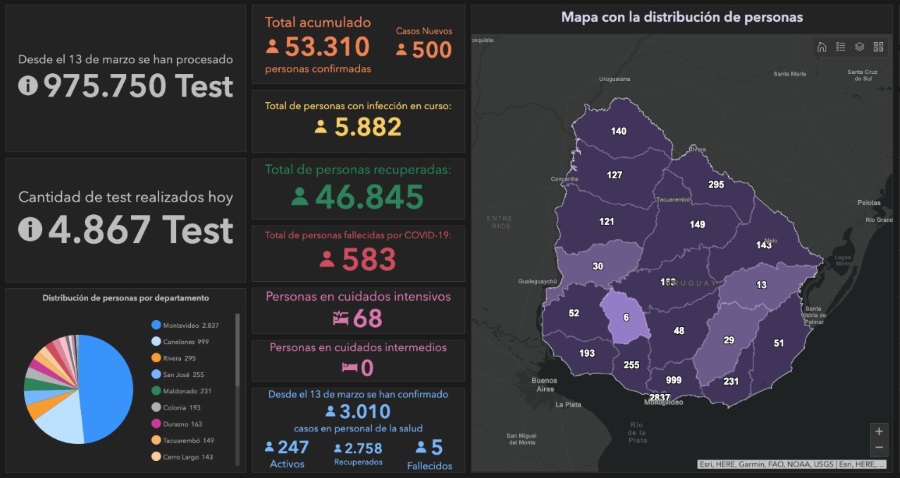Click info icon beside 4.867 Test

tap(29, 230)
